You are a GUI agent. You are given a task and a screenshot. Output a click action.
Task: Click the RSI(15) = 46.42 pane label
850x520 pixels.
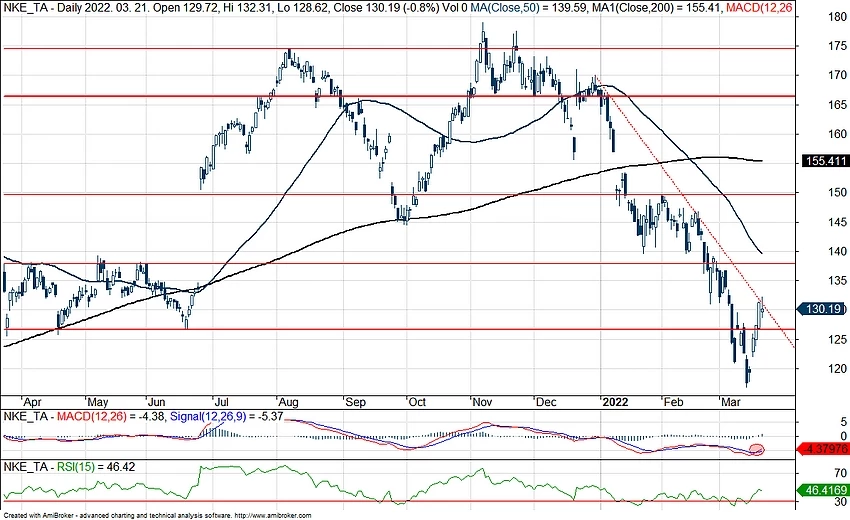click(96, 467)
